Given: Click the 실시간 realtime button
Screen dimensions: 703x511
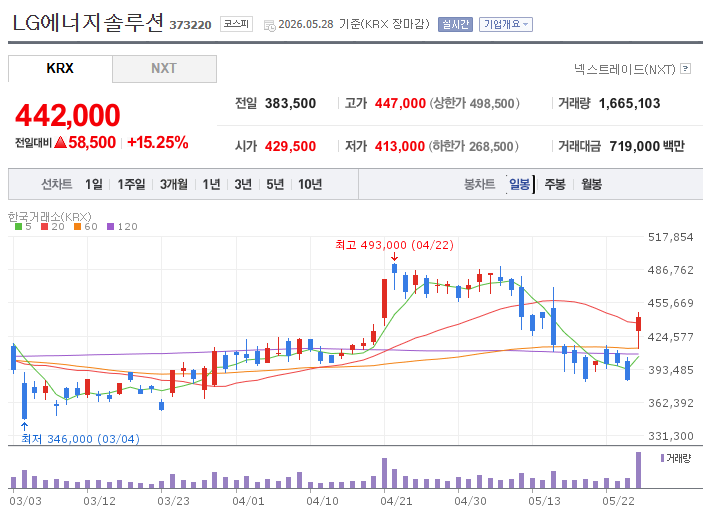Looking at the screenshot, I should coord(455,24).
